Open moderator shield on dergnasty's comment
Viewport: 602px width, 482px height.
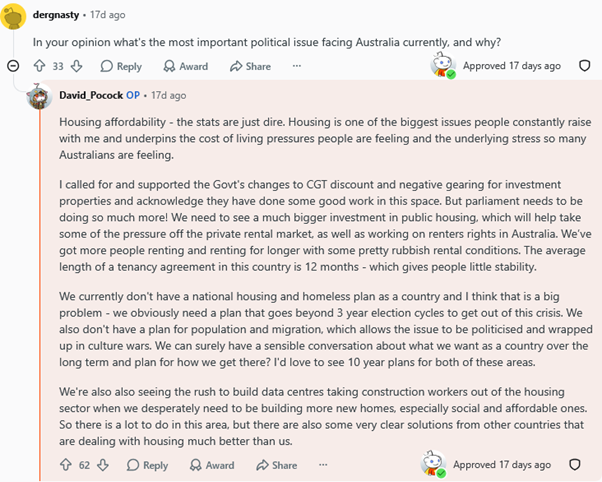(584, 66)
